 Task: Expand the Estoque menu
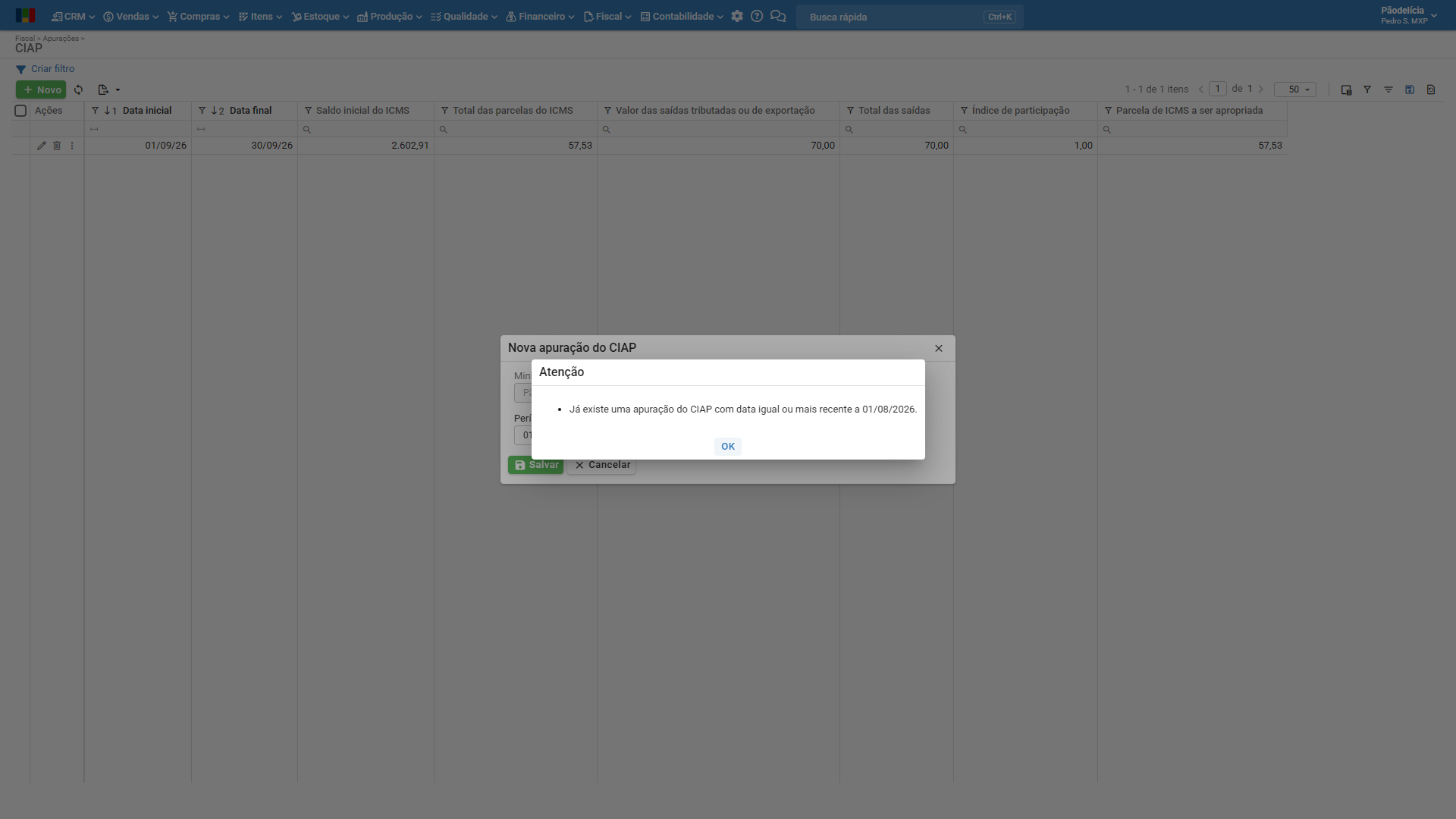320,17
